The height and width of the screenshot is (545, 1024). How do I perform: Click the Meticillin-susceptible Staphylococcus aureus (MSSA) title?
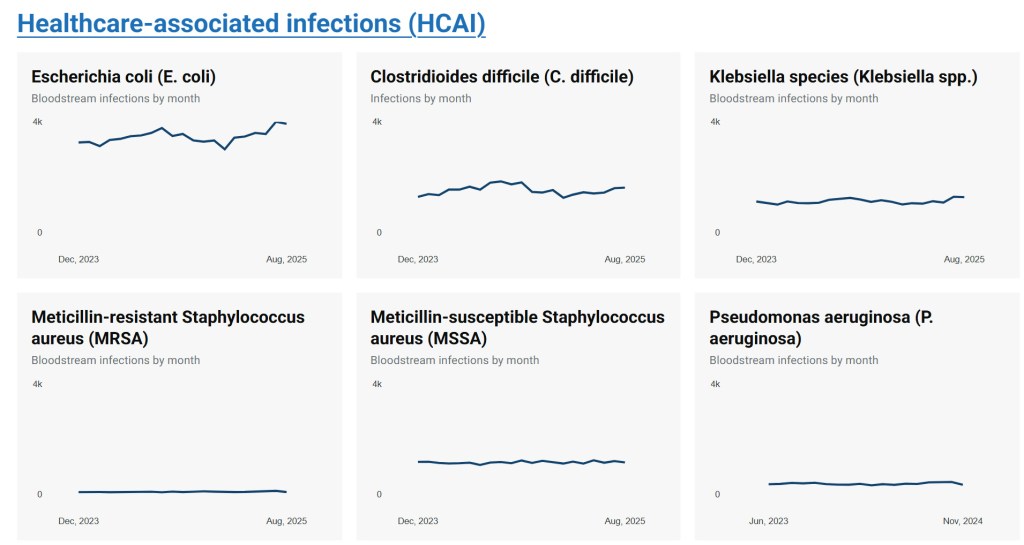click(517, 327)
